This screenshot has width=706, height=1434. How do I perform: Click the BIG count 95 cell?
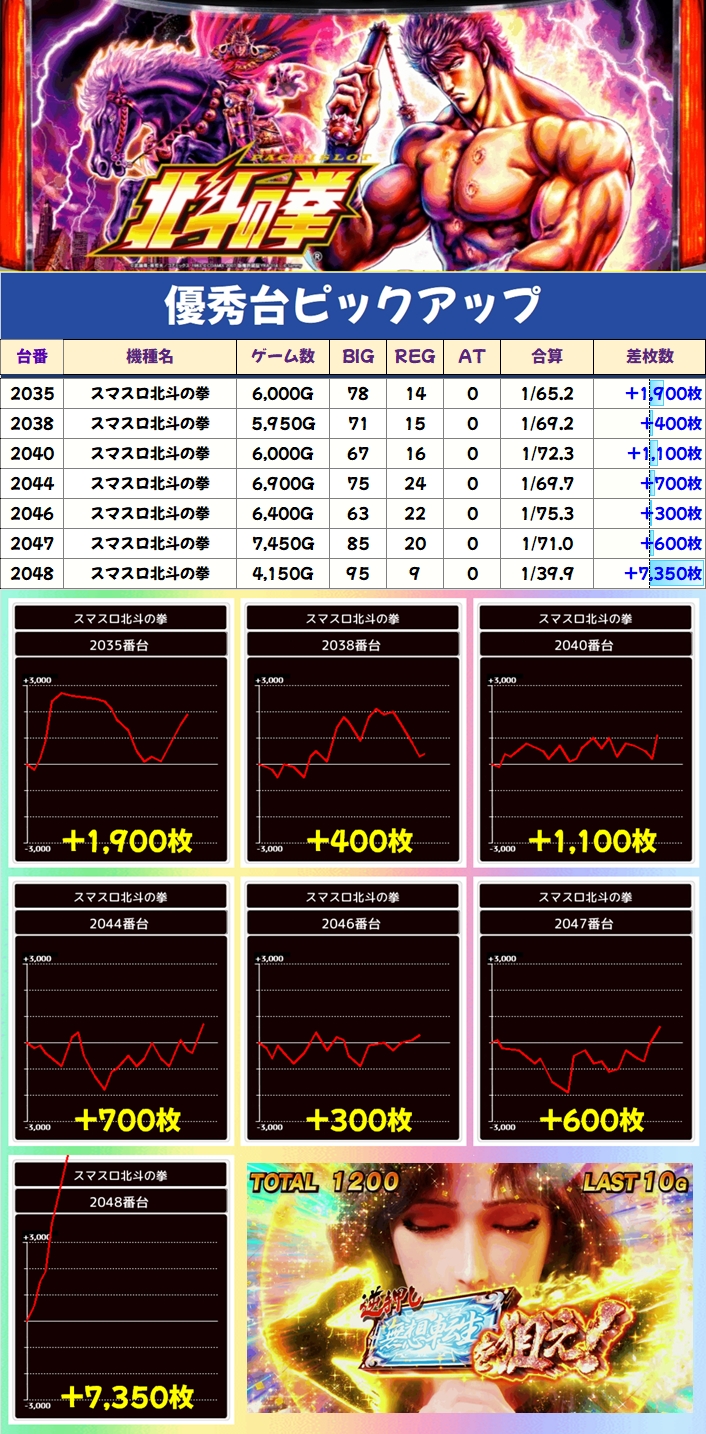pos(357,574)
